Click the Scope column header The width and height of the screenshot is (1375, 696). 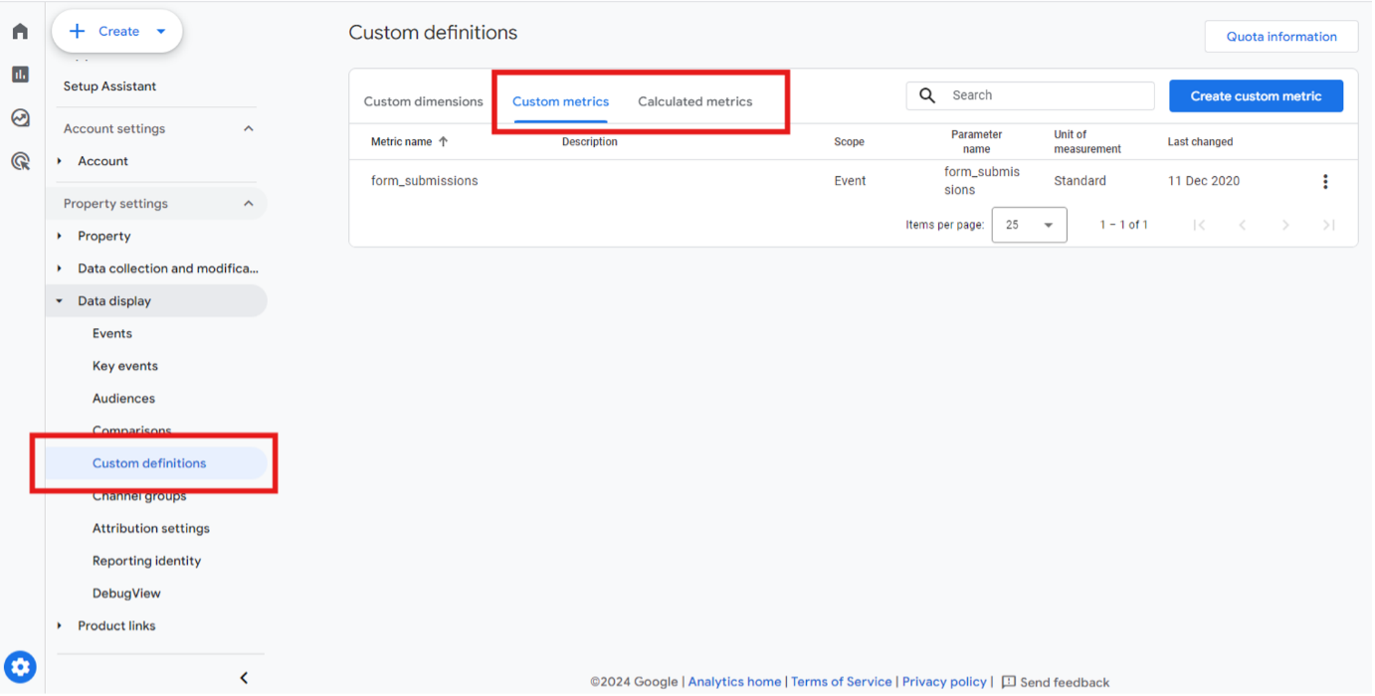(849, 142)
